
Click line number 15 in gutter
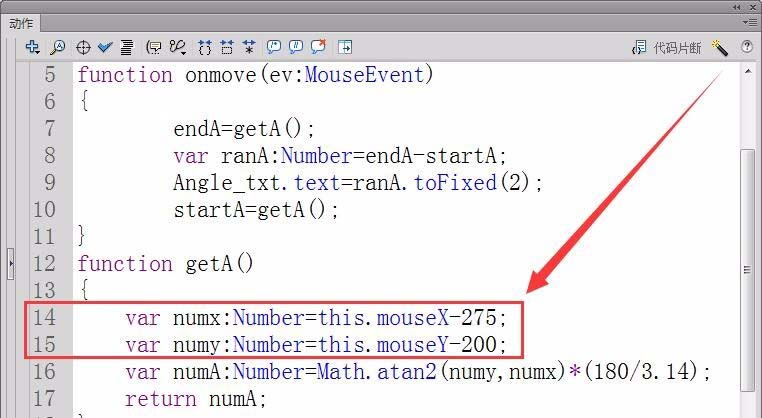tap(45, 345)
